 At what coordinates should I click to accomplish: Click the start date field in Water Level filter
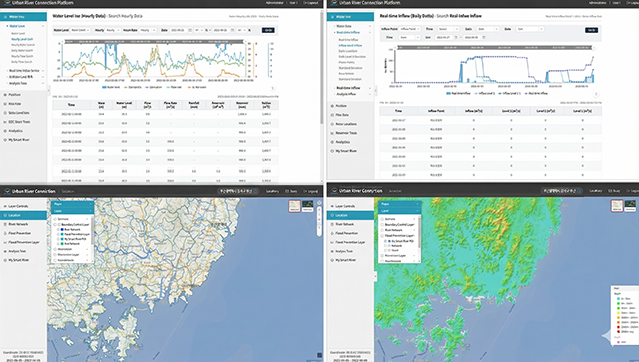[x=178, y=30]
